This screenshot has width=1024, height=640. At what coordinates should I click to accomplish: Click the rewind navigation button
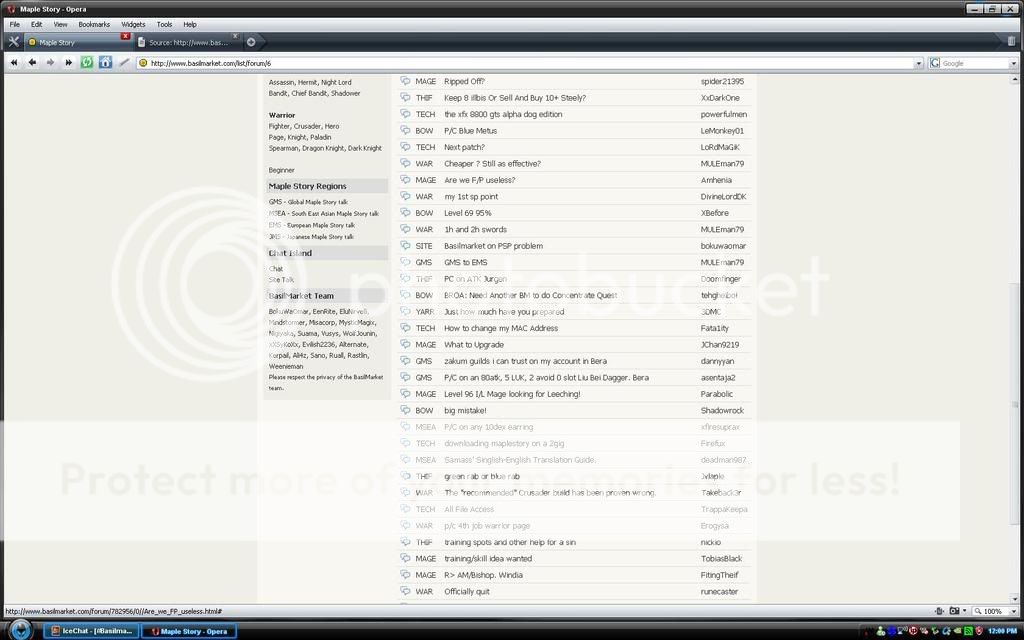pos(14,62)
